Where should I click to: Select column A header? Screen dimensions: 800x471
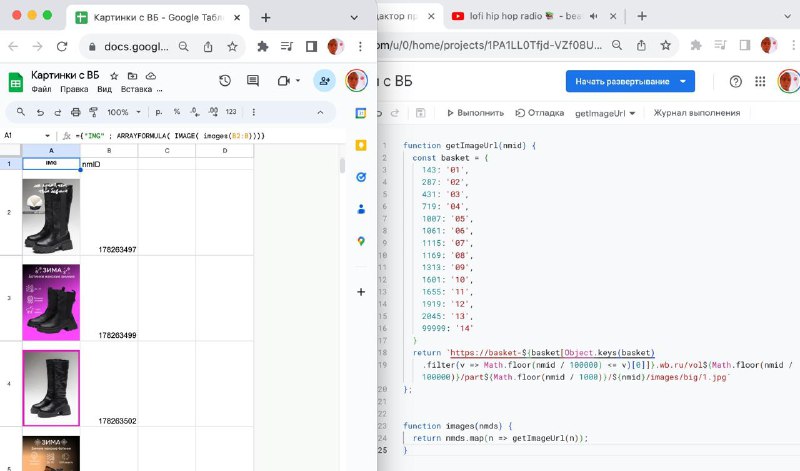click(51, 151)
